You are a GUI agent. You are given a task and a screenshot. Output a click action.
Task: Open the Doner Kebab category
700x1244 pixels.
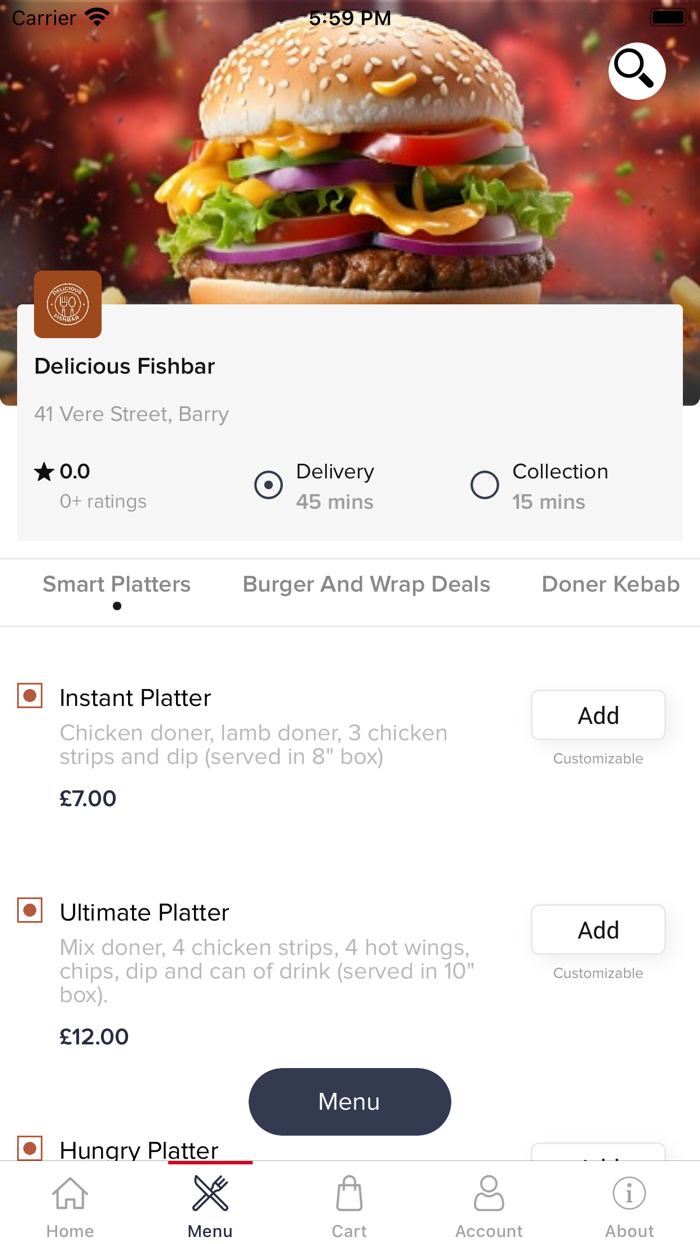pyautogui.click(x=611, y=584)
